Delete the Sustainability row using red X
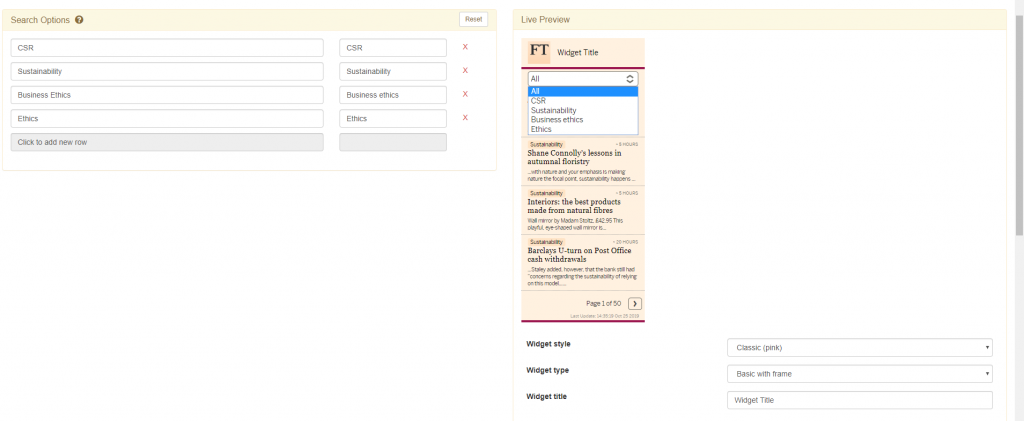Image resolution: width=1024 pixels, height=421 pixels. click(465, 71)
